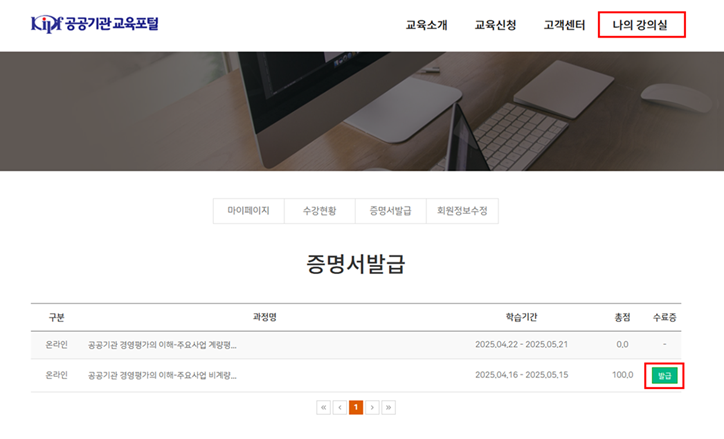Go to next page using single-right arrow
The width and height of the screenshot is (724, 439).
click(372, 407)
